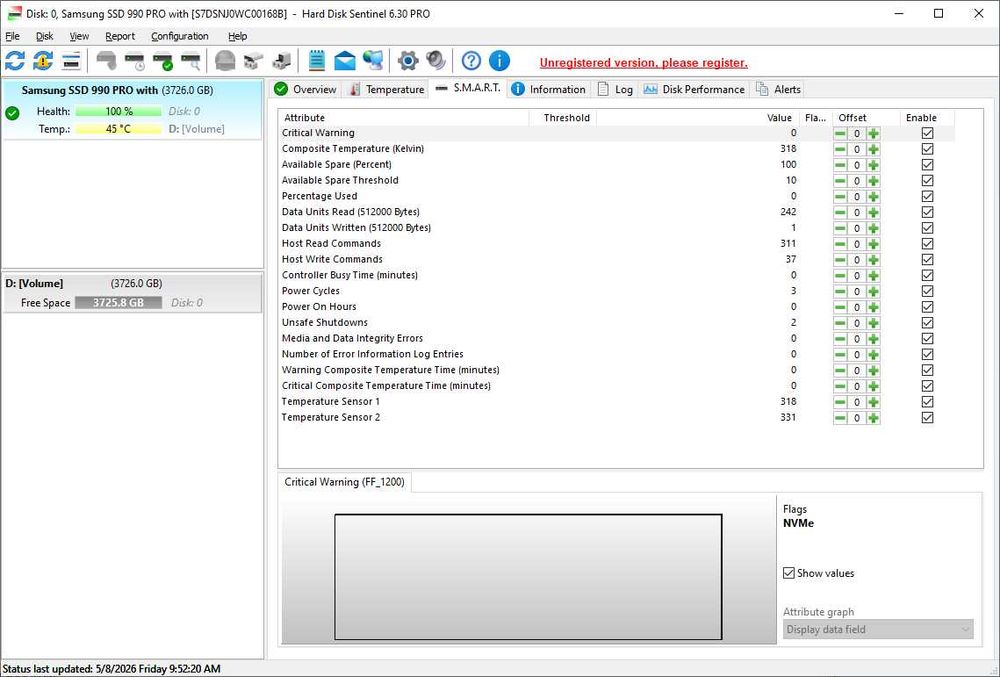Select the Samsung SSD 990 PRO disk entry

[x=132, y=109]
